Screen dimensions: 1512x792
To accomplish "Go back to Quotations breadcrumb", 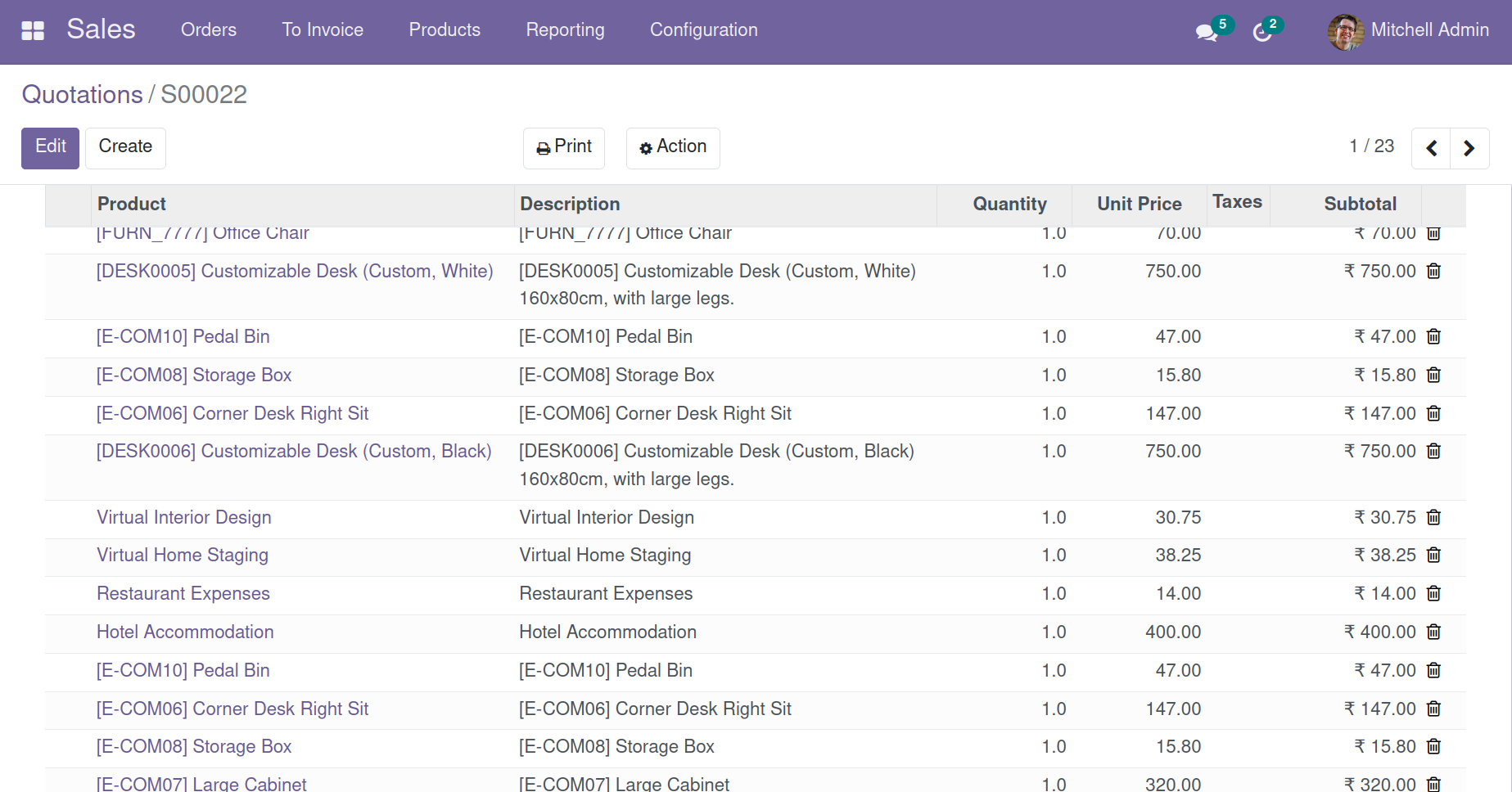I will pyautogui.click(x=82, y=95).
